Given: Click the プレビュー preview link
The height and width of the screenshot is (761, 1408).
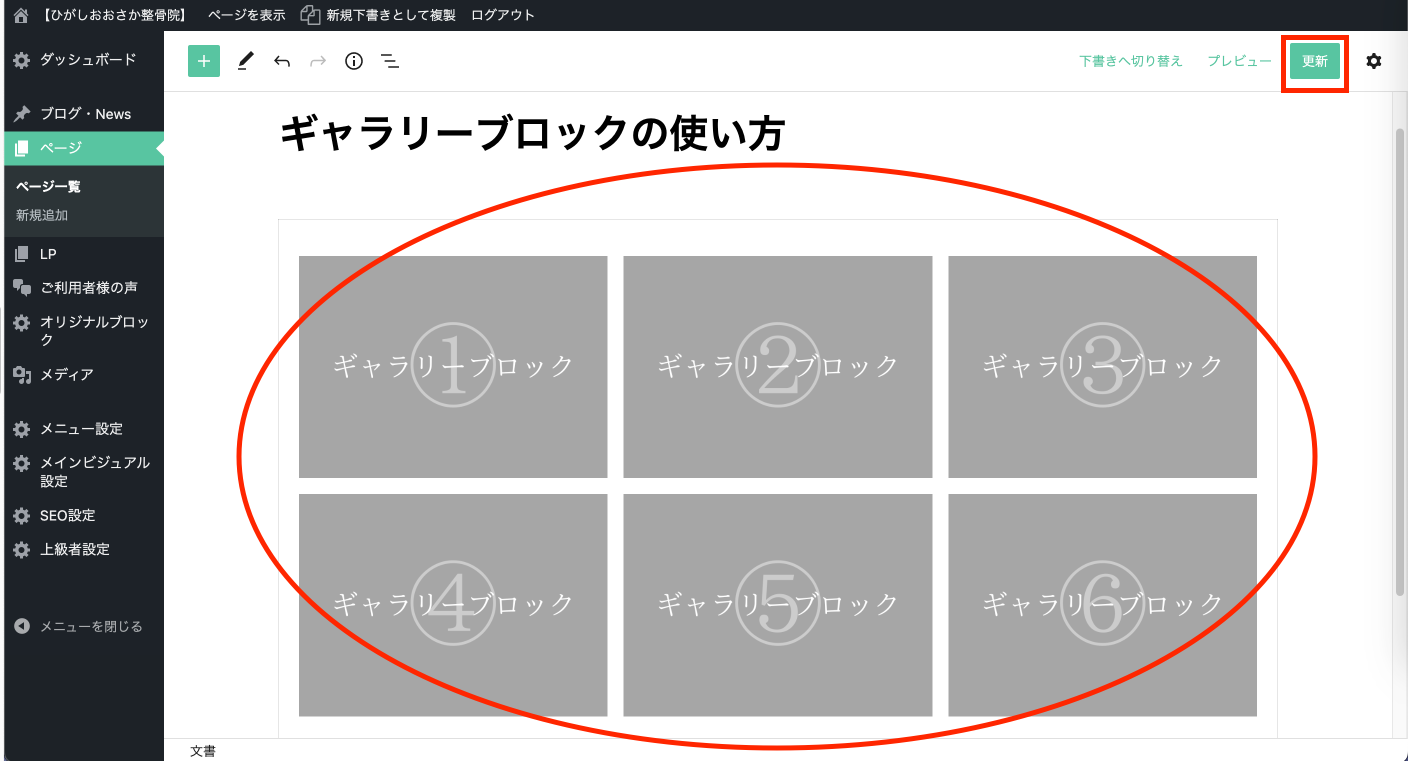Looking at the screenshot, I should tap(1239, 61).
